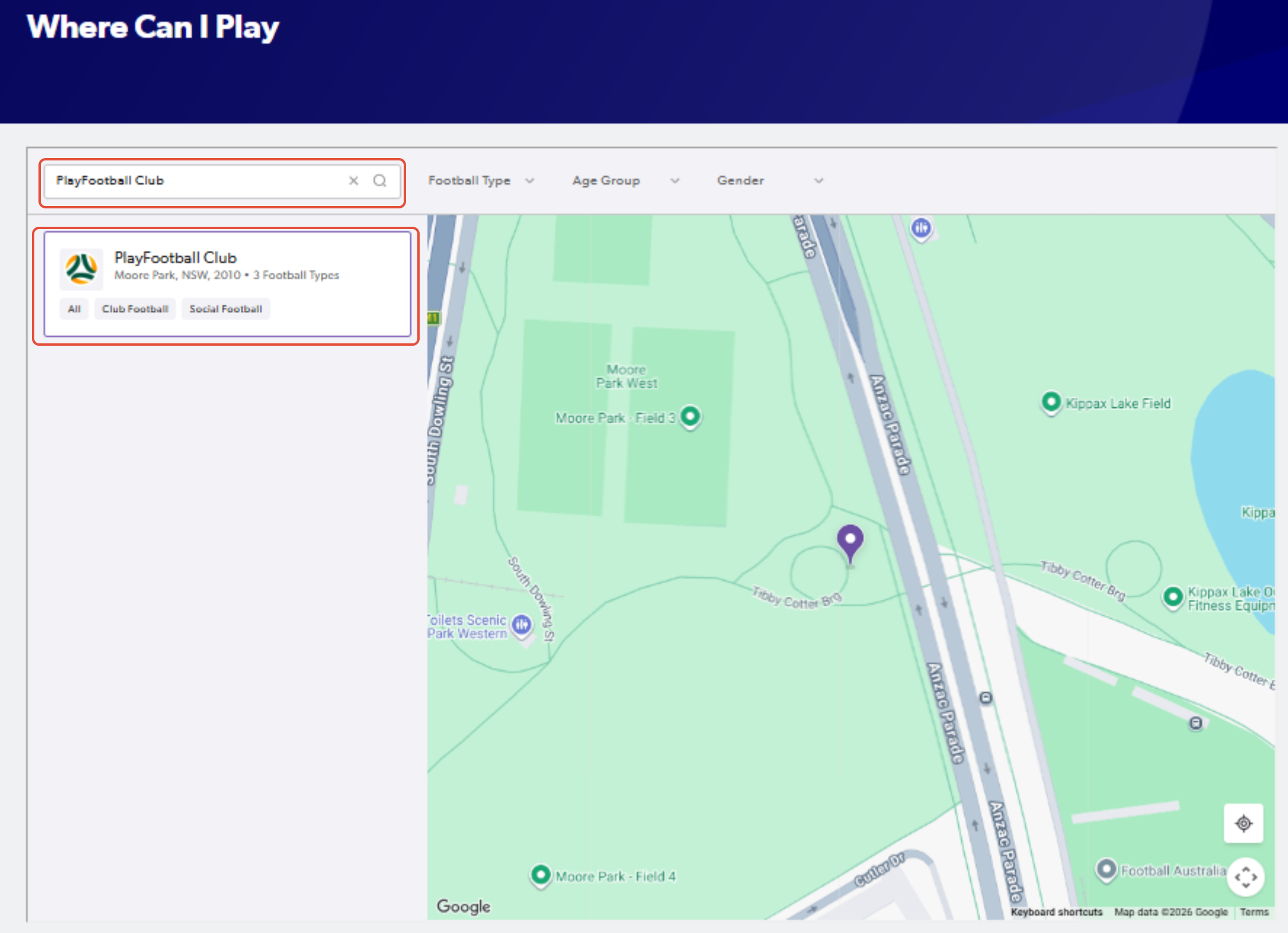This screenshot has width=1288, height=933.
Task: Click the Football Australia map marker
Action: coord(1106,870)
